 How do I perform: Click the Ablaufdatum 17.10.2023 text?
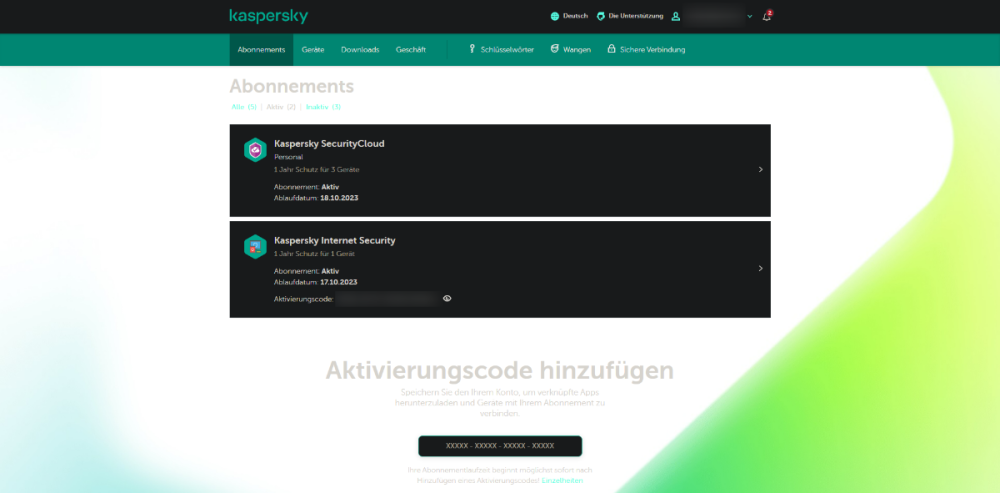point(316,282)
